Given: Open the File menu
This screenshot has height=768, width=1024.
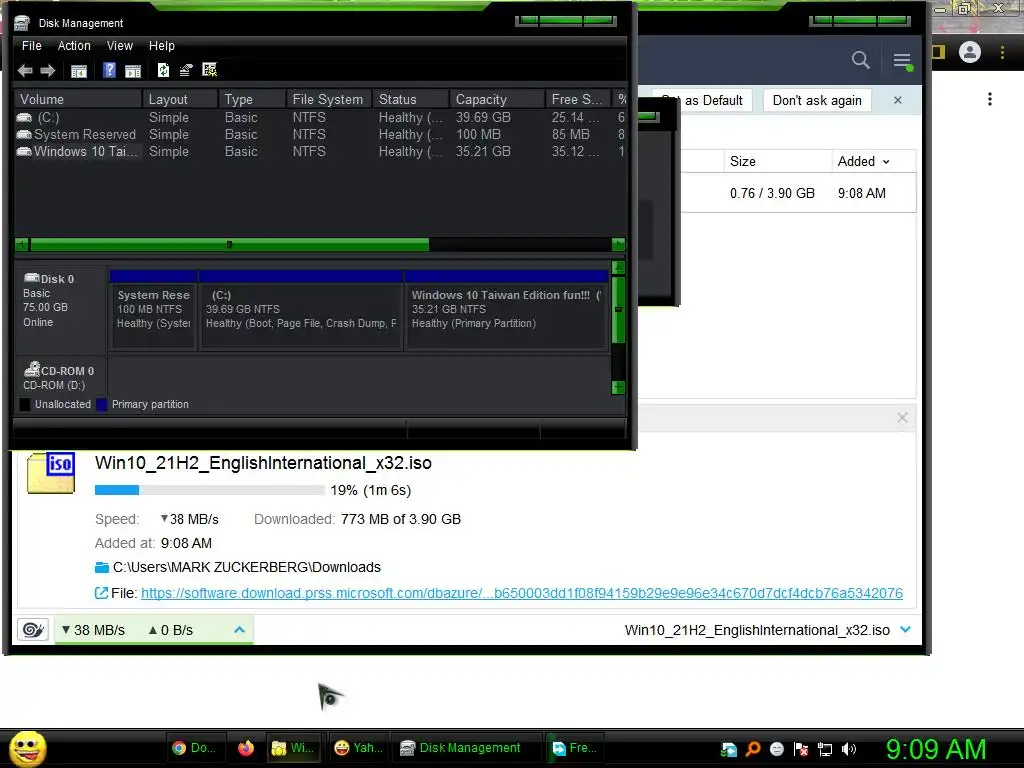Looking at the screenshot, I should [31, 46].
